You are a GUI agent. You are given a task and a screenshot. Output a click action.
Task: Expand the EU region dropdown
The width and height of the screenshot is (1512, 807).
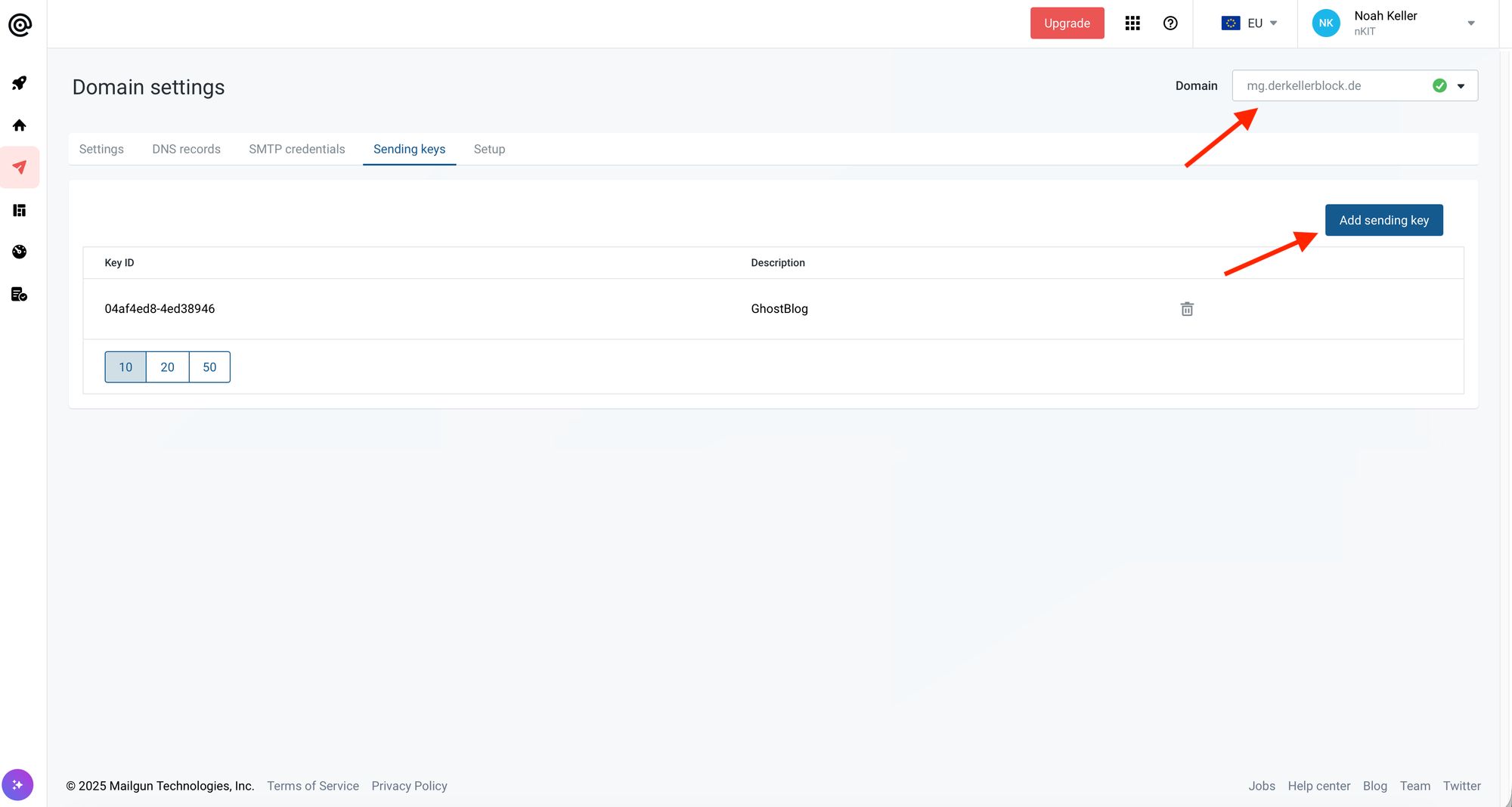click(x=1250, y=23)
